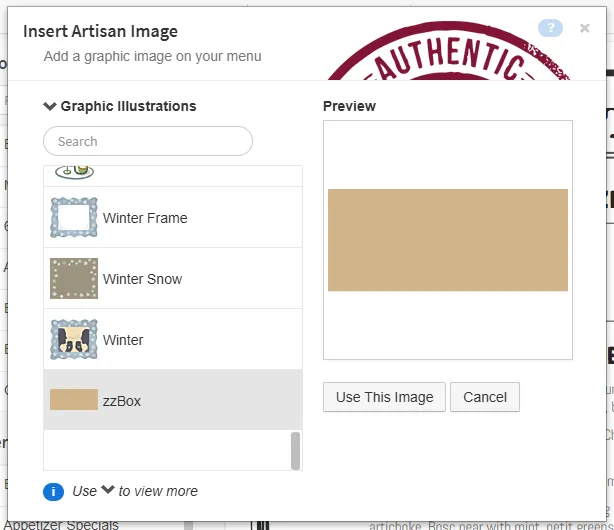Select the Winter dog frame thumbnail
614x530 pixels.
click(74, 340)
